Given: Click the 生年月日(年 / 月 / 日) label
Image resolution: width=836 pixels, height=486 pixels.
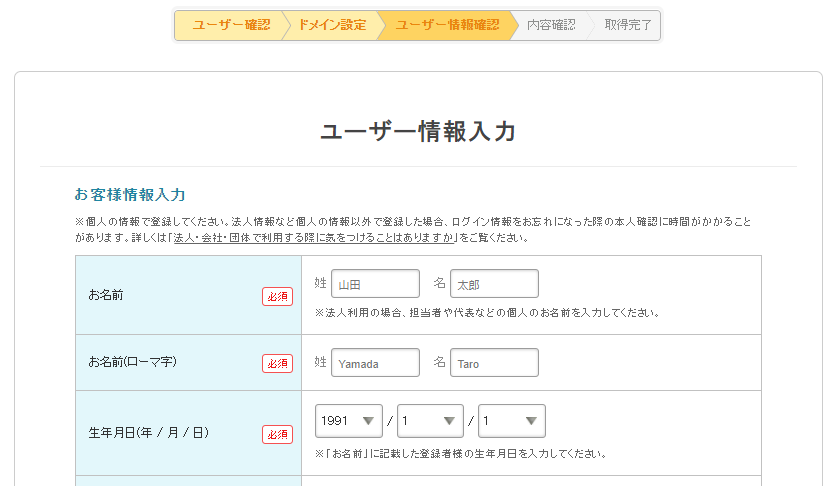Looking at the screenshot, I should point(148,432).
